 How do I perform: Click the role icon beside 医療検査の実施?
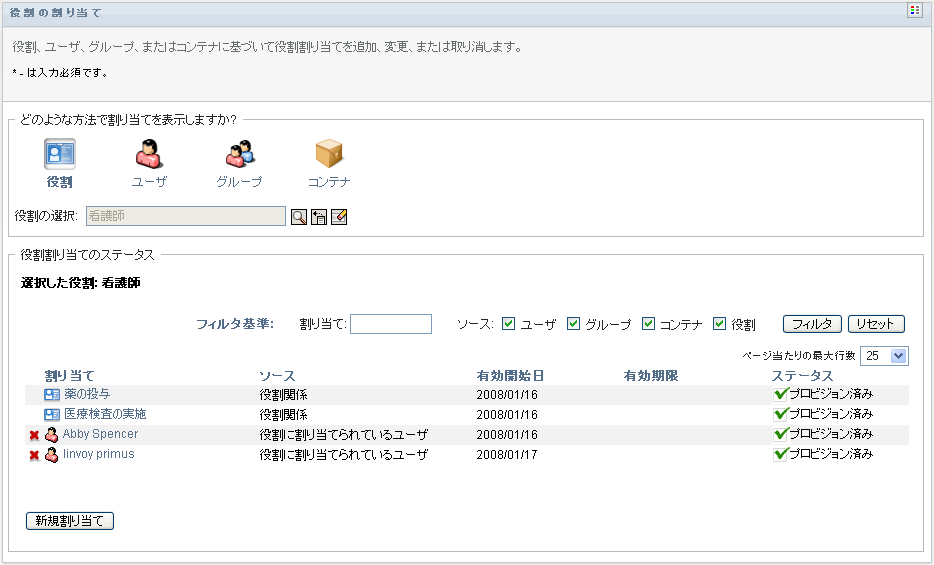[52, 414]
